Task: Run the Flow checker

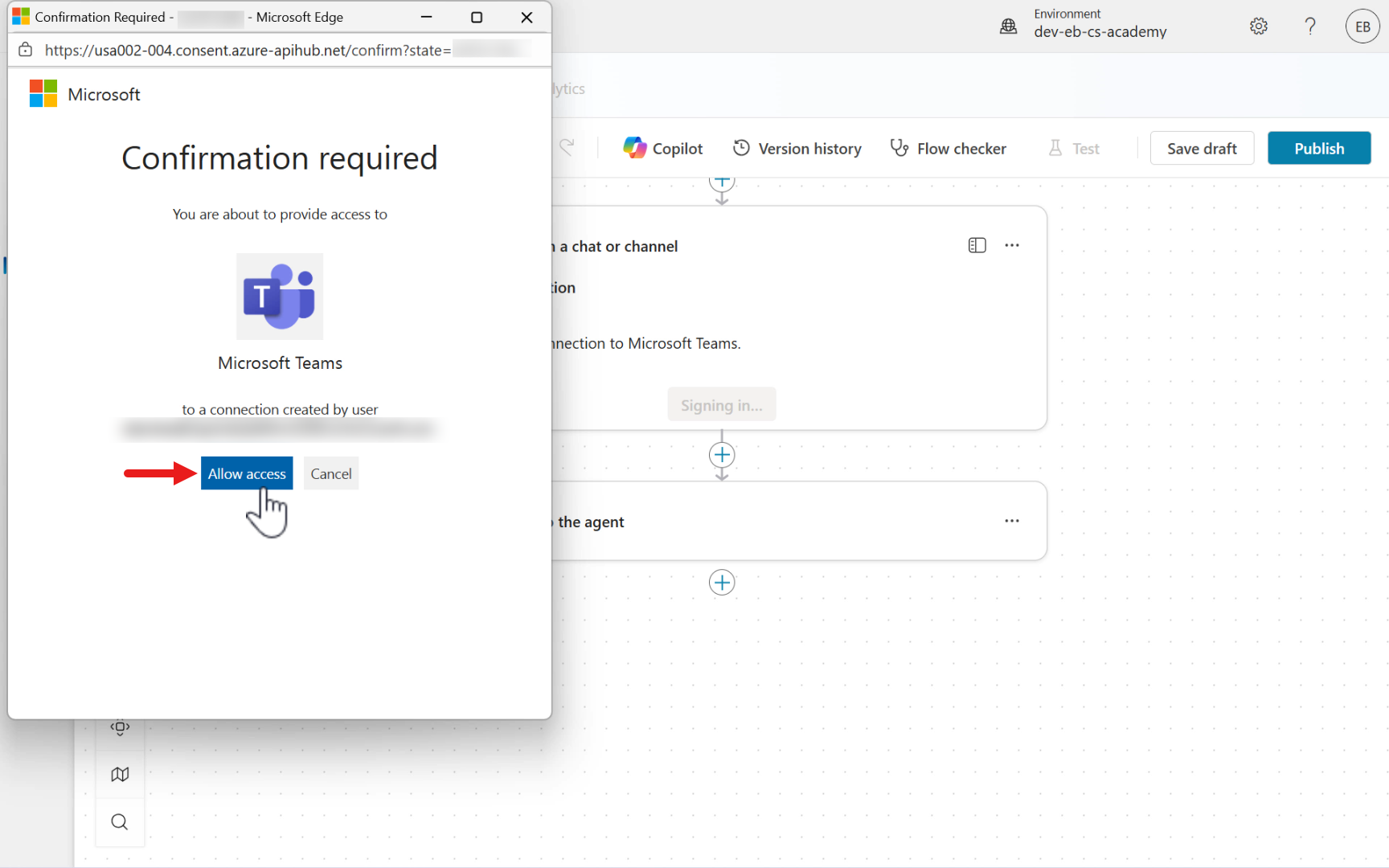Action: (948, 148)
